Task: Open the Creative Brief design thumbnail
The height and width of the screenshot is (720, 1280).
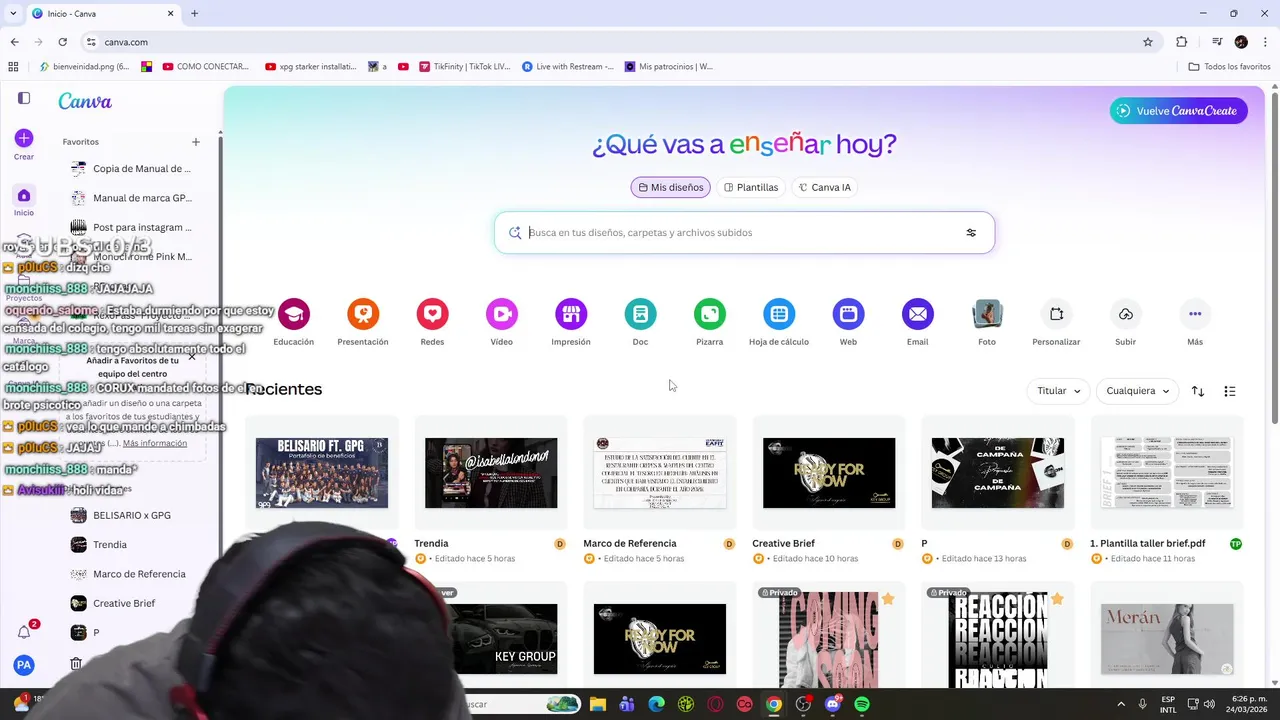Action: click(829, 473)
